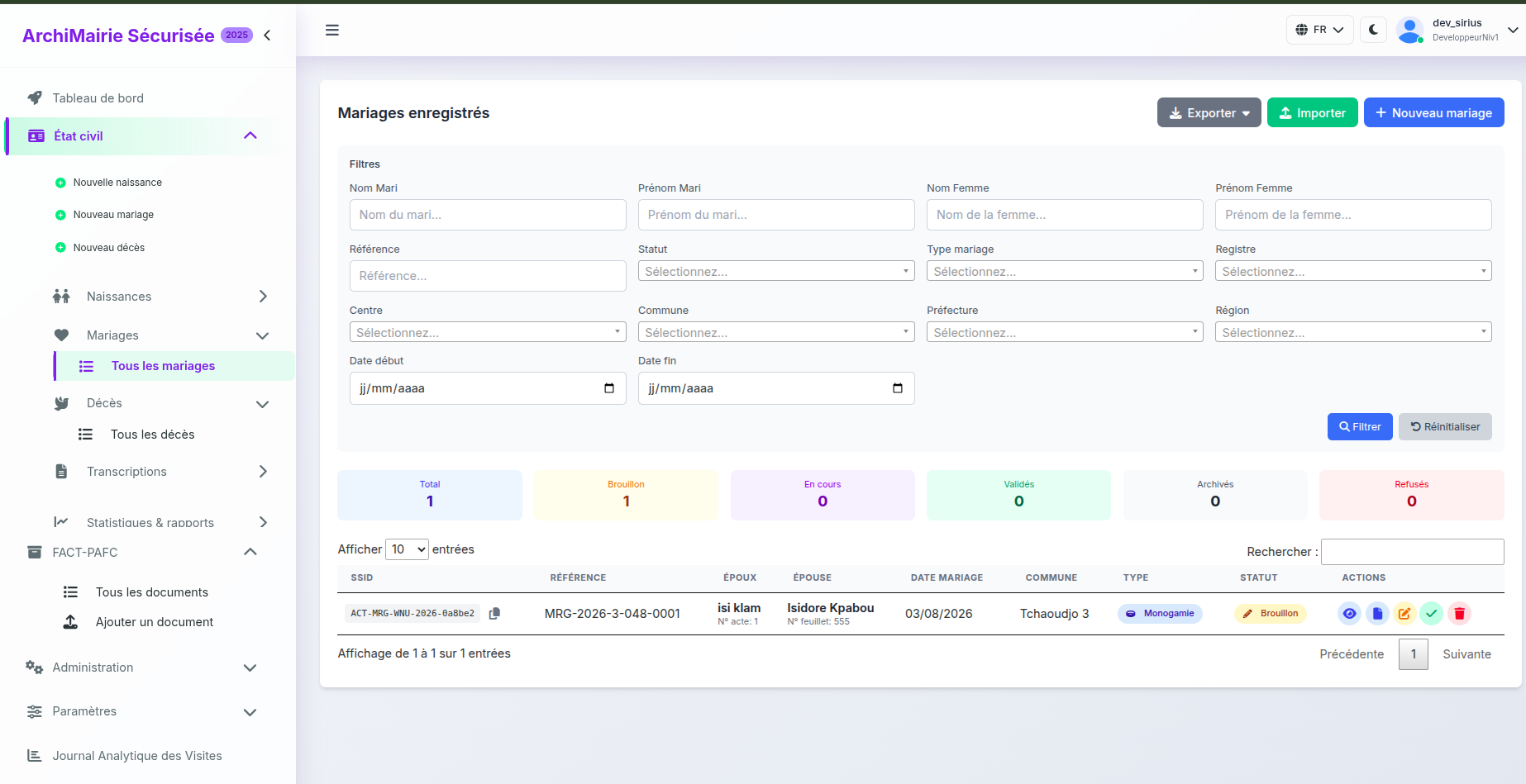Click the upload icon for Ajouter un document

click(71, 621)
